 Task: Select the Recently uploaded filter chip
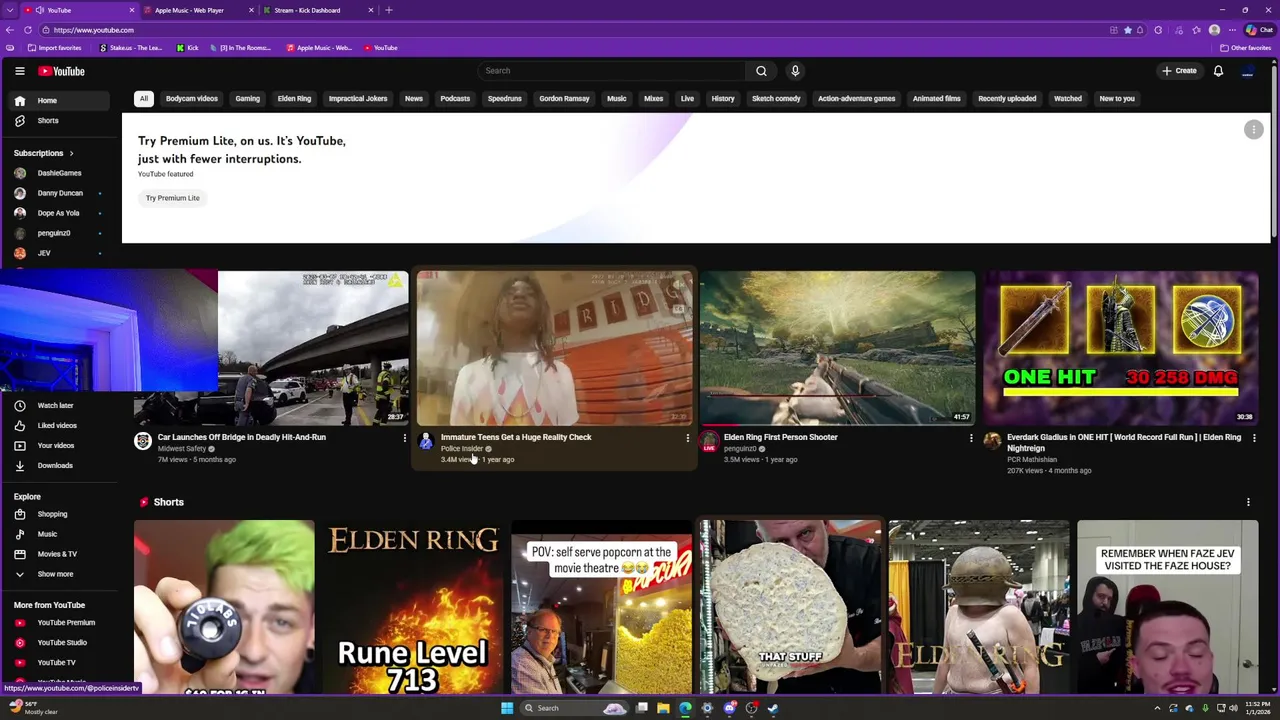point(1007,99)
